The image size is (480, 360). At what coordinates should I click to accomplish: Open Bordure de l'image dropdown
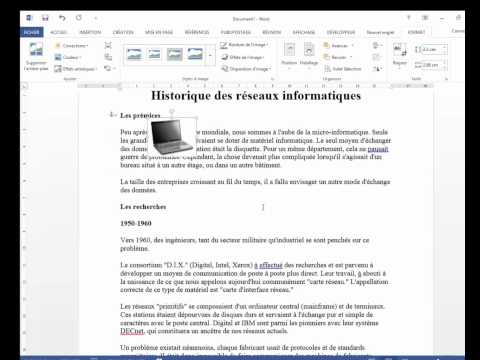(x=244, y=45)
